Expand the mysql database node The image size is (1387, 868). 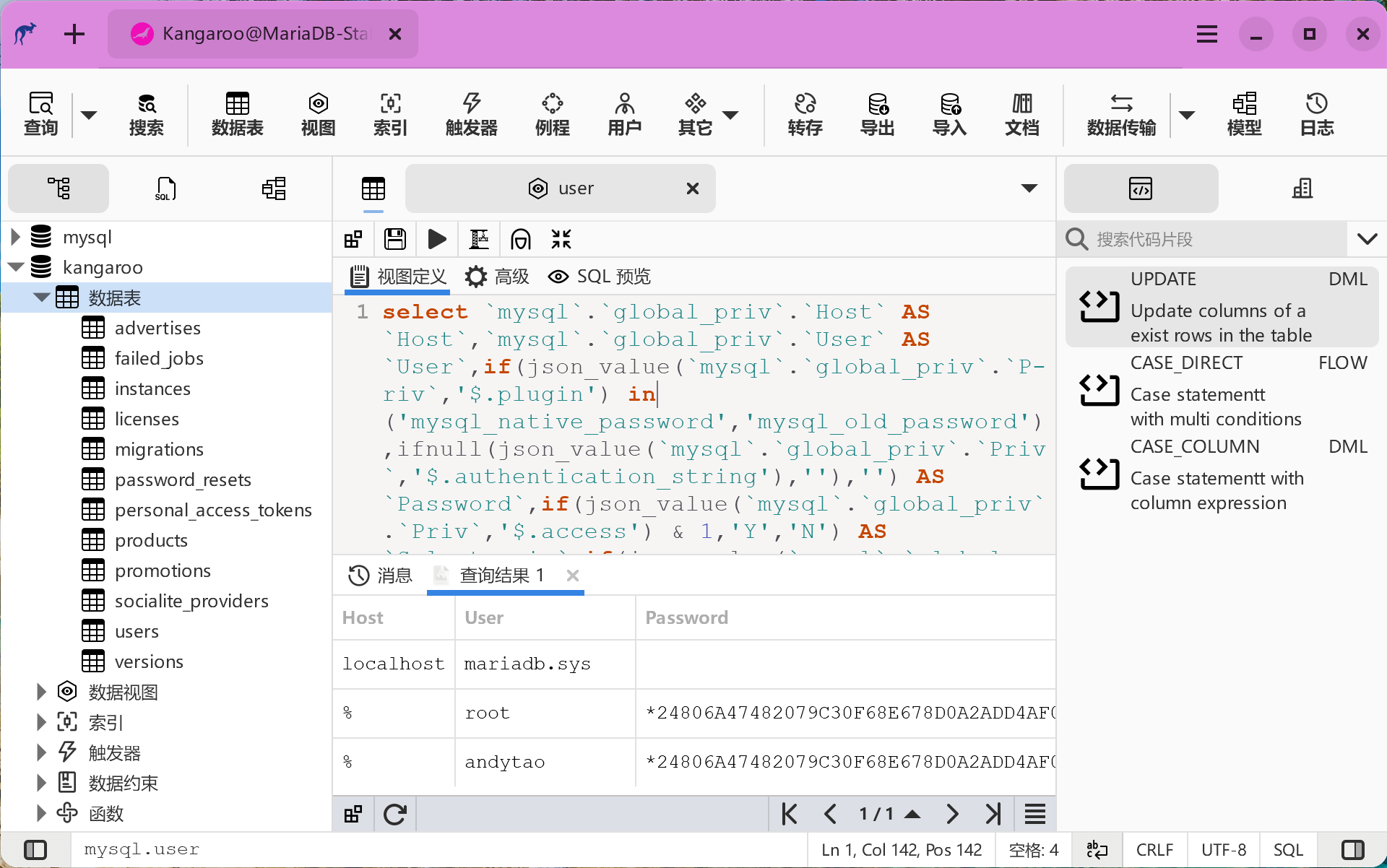[x=15, y=237]
